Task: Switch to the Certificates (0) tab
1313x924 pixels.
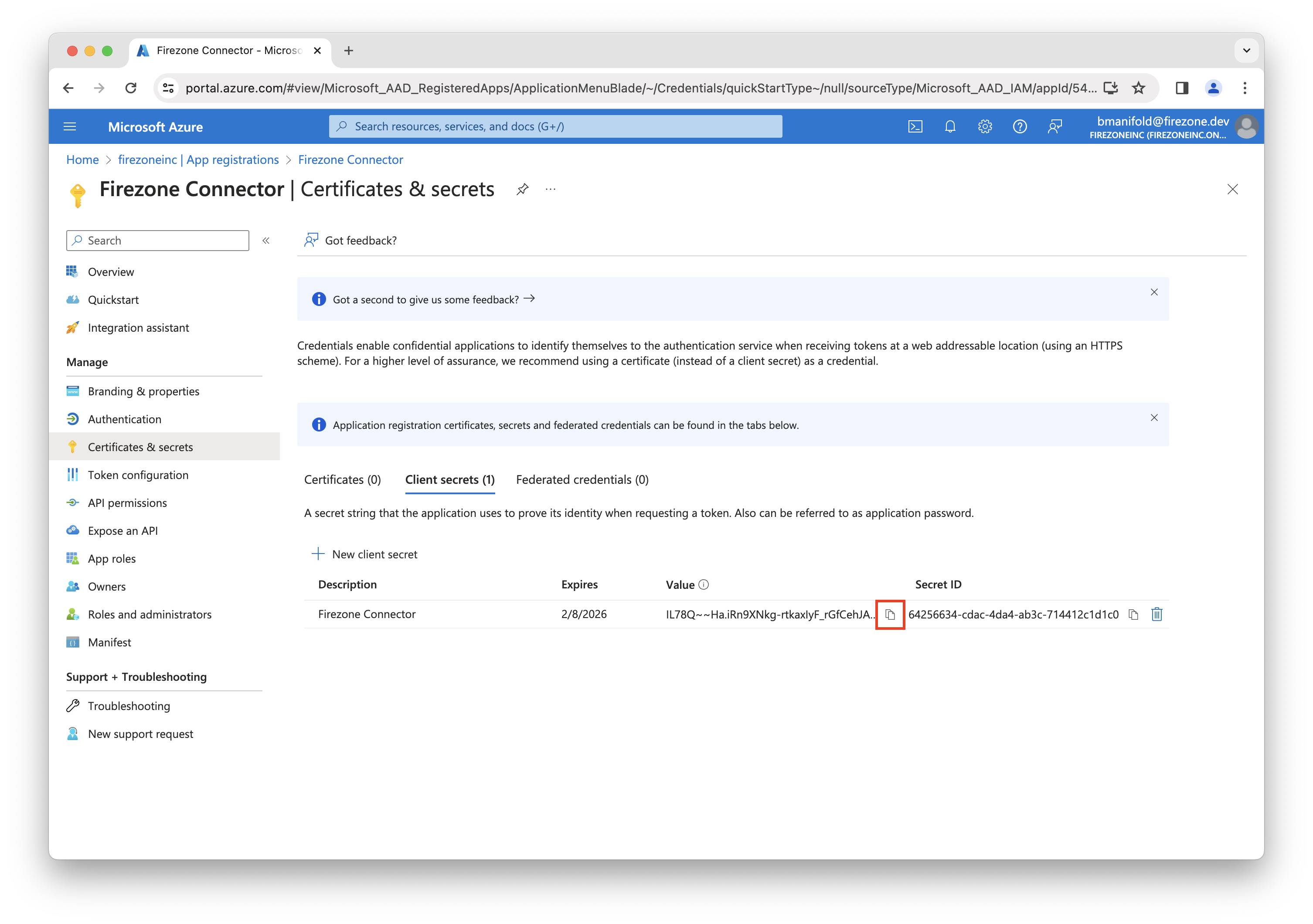Action: pos(342,480)
